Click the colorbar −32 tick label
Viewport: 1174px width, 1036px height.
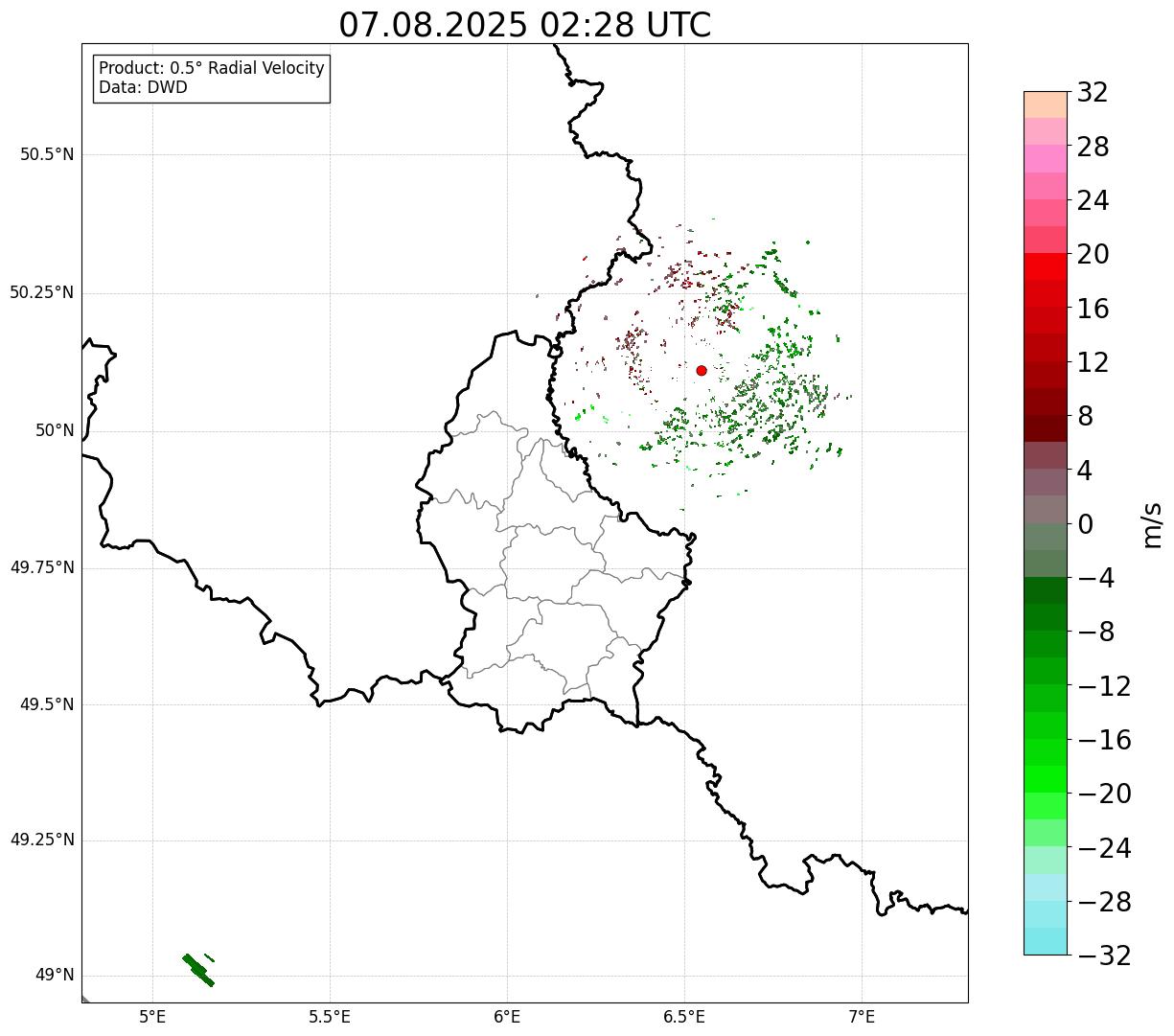click(1104, 955)
